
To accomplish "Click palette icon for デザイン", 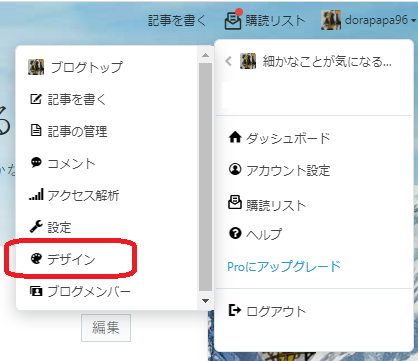I will pos(36,258).
